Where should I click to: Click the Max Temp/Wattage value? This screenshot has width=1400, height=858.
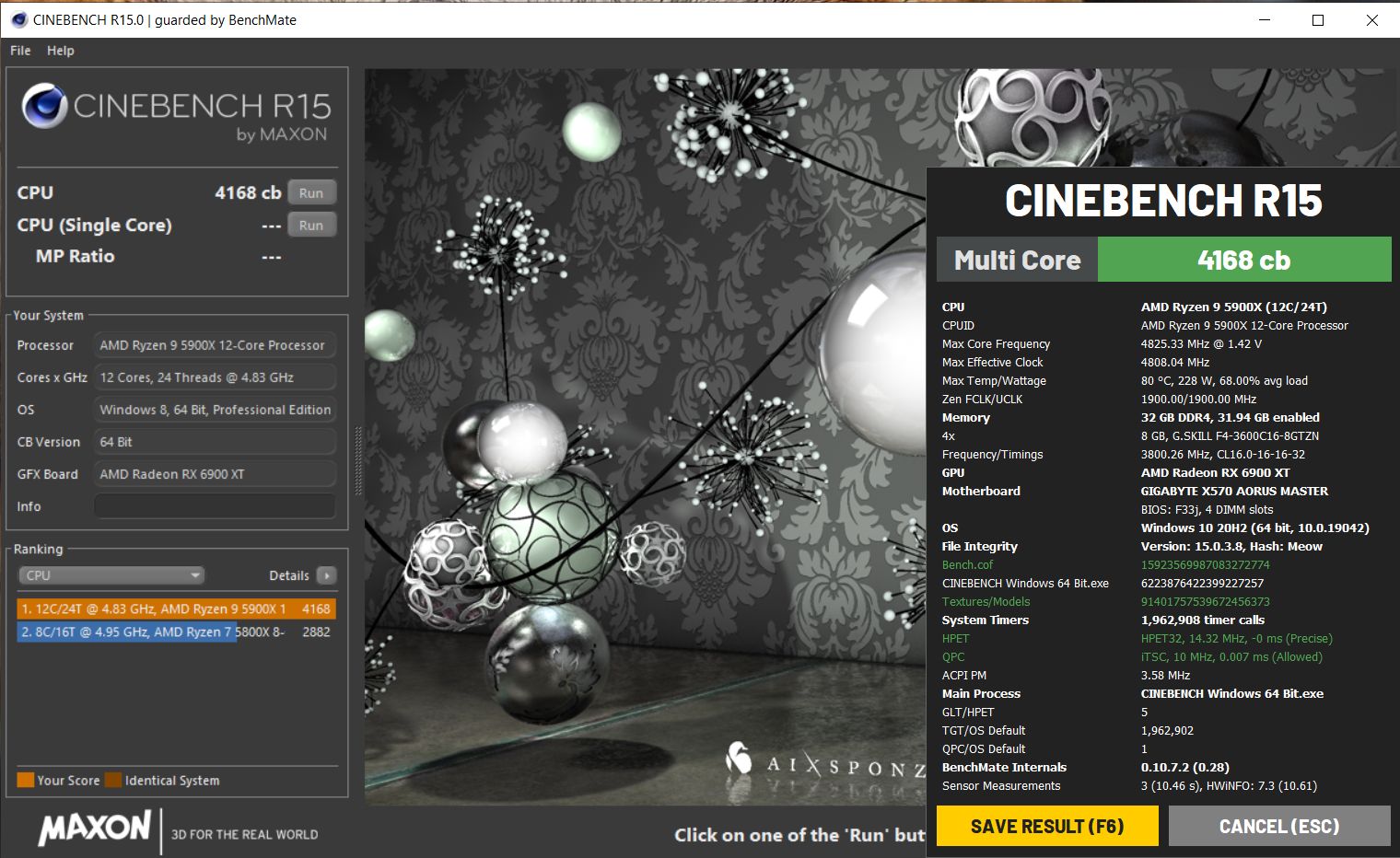point(1224,380)
